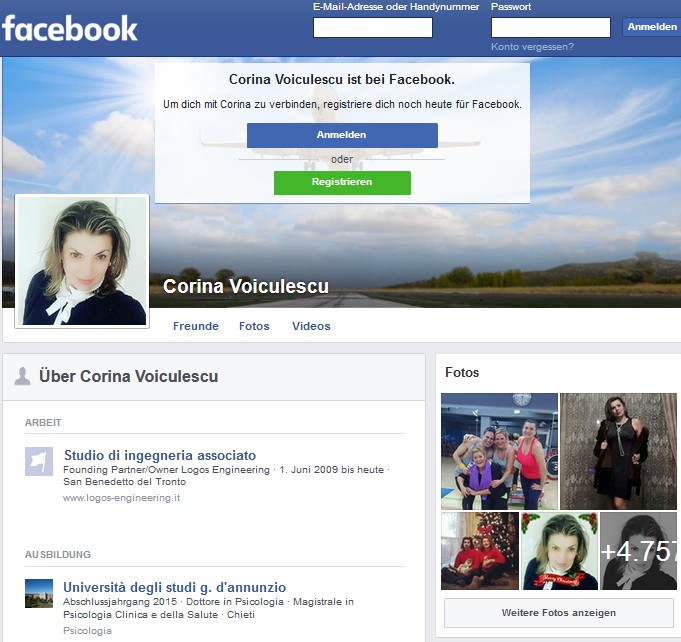Click the Fotos heading in the right panel
The width and height of the screenshot is (681, 642).
coord(462,373)
